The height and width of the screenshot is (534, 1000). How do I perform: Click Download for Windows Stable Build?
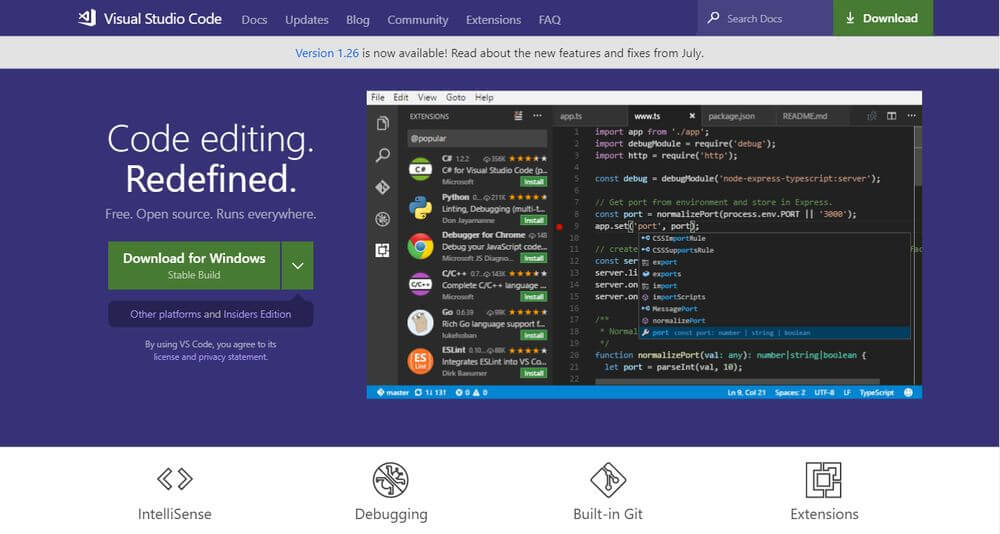(194, 265)
